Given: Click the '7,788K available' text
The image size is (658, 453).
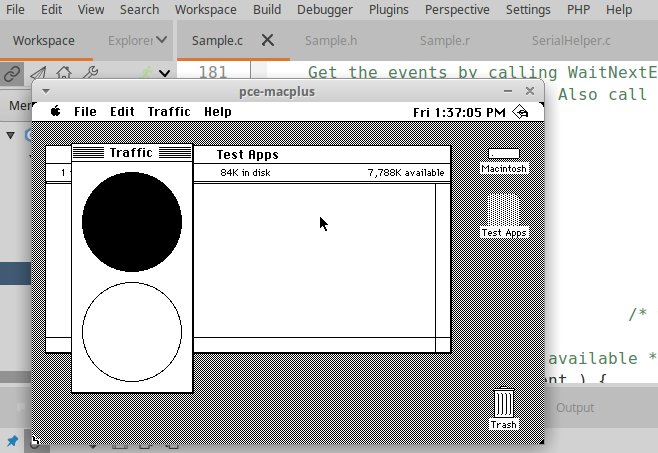Looking at the screenshot, I should pos(406,173).
